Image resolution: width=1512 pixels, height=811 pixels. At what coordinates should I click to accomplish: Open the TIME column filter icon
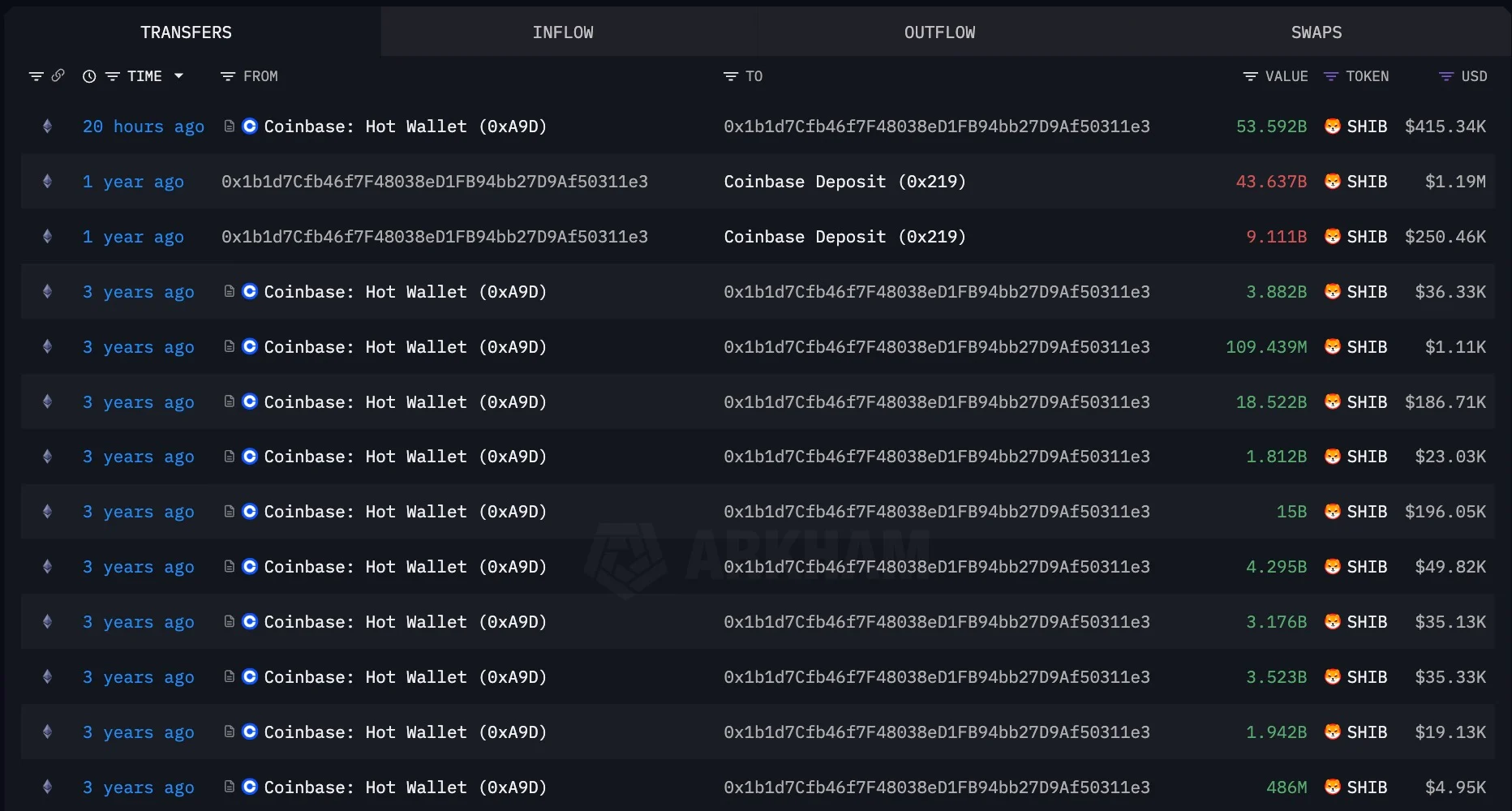tap(113, 76)
